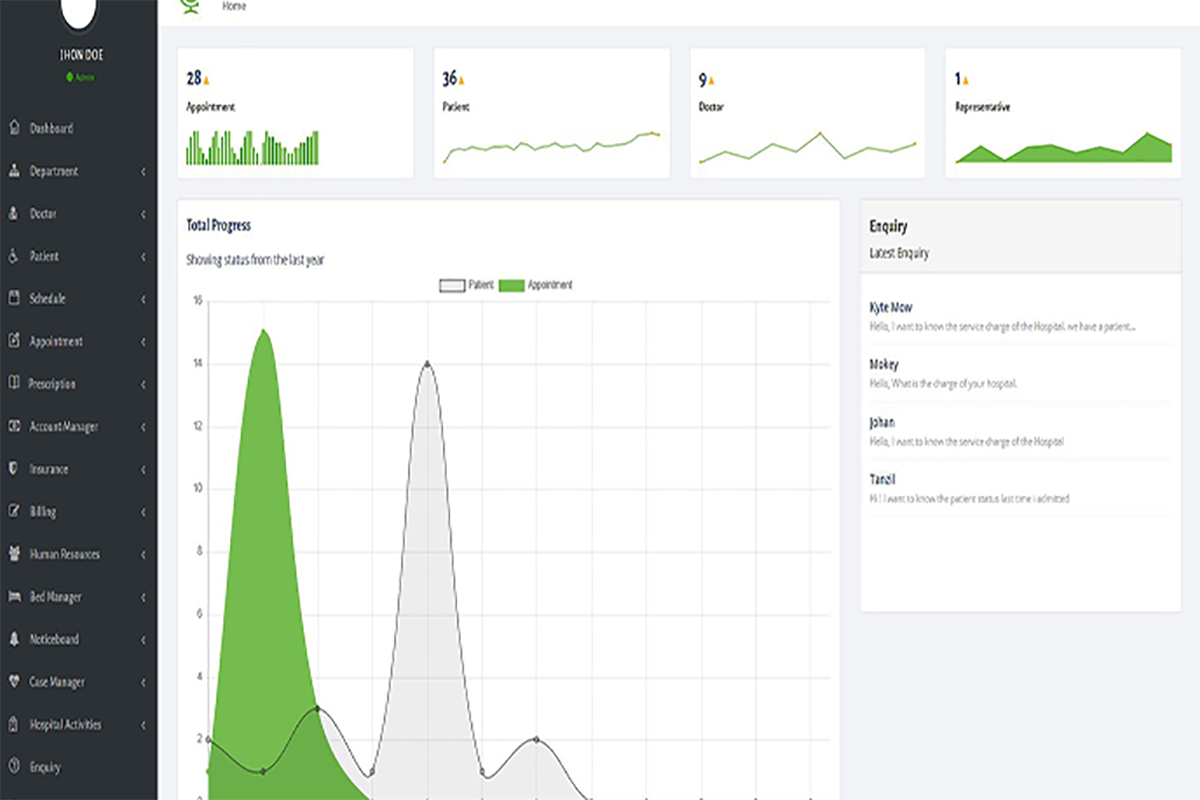Expand the Billing submenu chevron
1200x800 pixels.
(x=144, y=512)
